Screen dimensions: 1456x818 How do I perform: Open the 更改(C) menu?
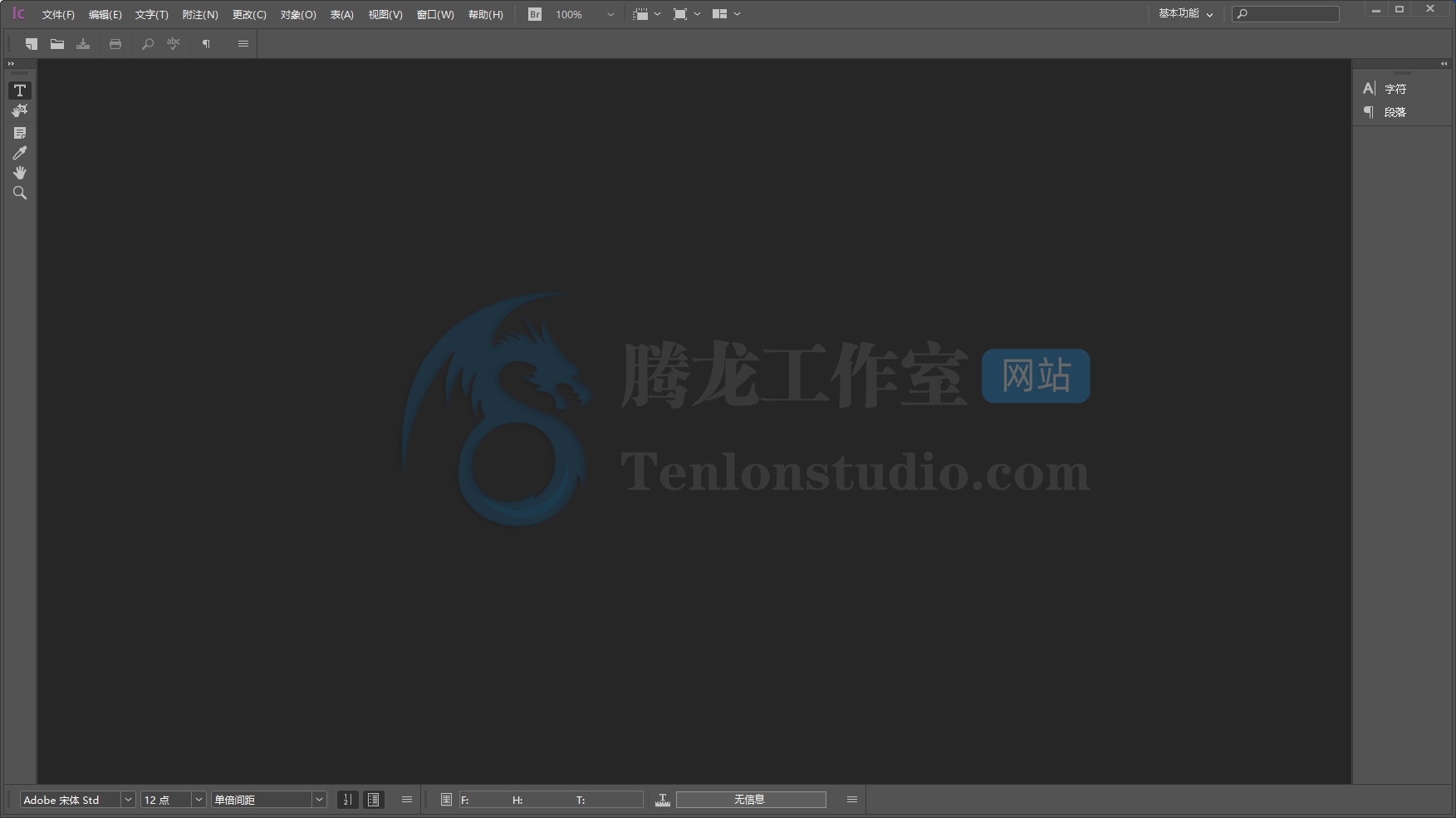(x=249, y=15)
